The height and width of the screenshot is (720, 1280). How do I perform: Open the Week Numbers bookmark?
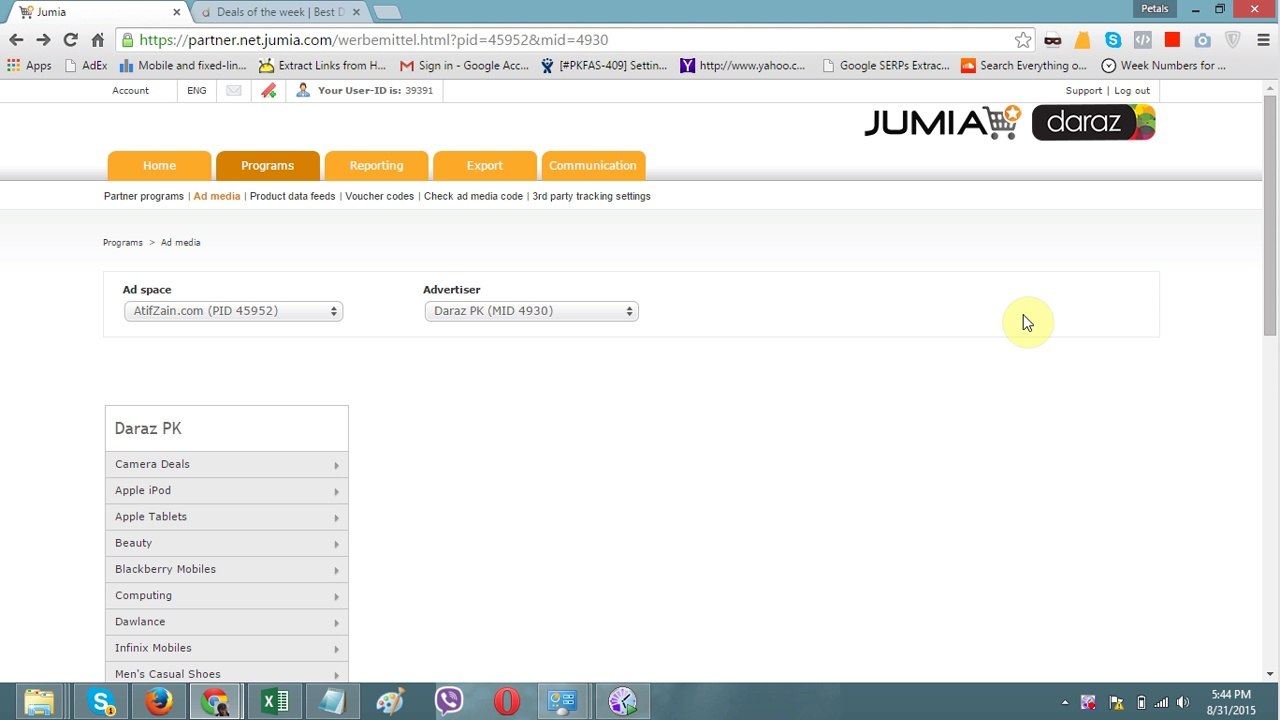(x=1163, y=66)
